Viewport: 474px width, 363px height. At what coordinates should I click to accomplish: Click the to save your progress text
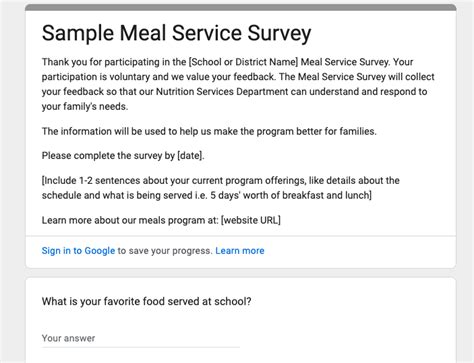tap(165, 251)
